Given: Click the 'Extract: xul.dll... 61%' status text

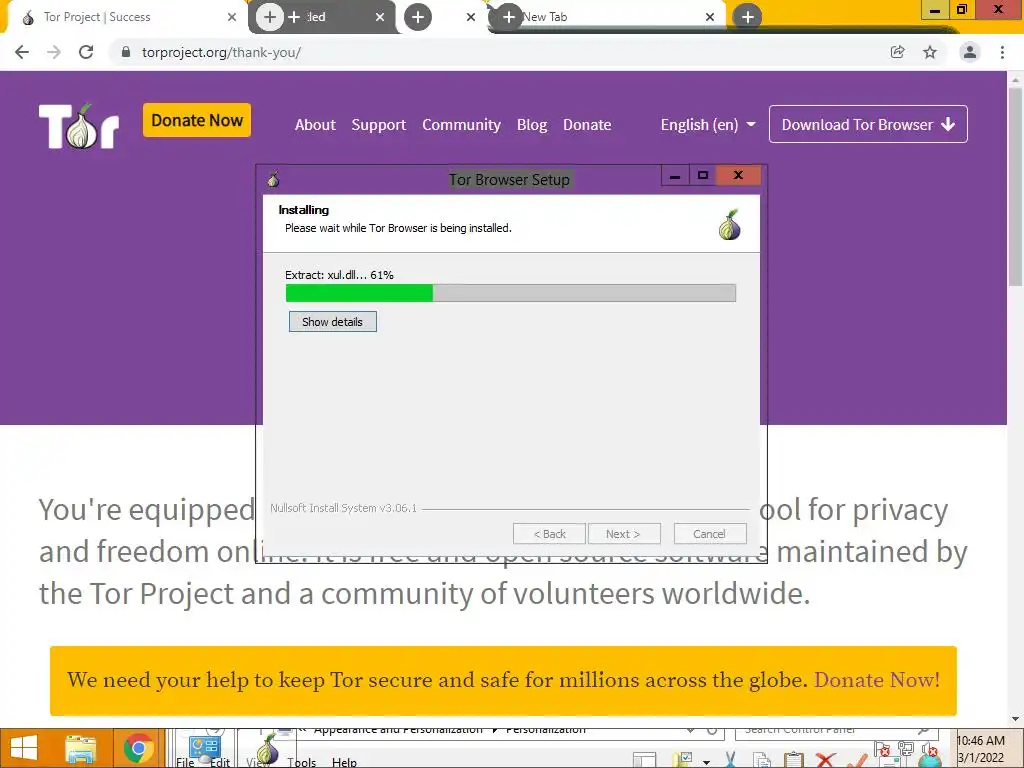Looking at the screenshot, I should click(339, 275).
